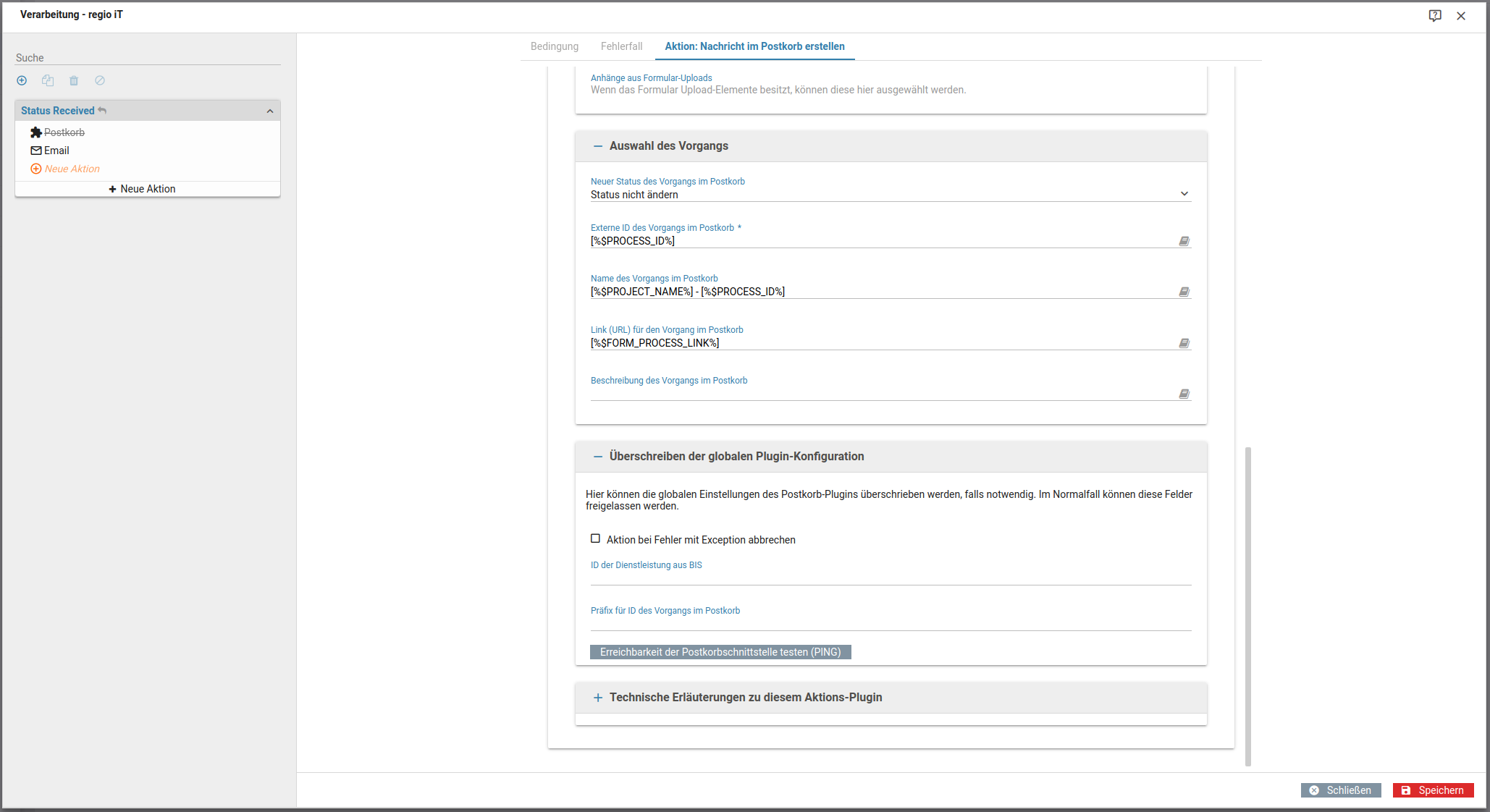Open placeholder picker for Externe ID field
Image resolution: width=1490 pixels, height=812 pixels.
1184,241
